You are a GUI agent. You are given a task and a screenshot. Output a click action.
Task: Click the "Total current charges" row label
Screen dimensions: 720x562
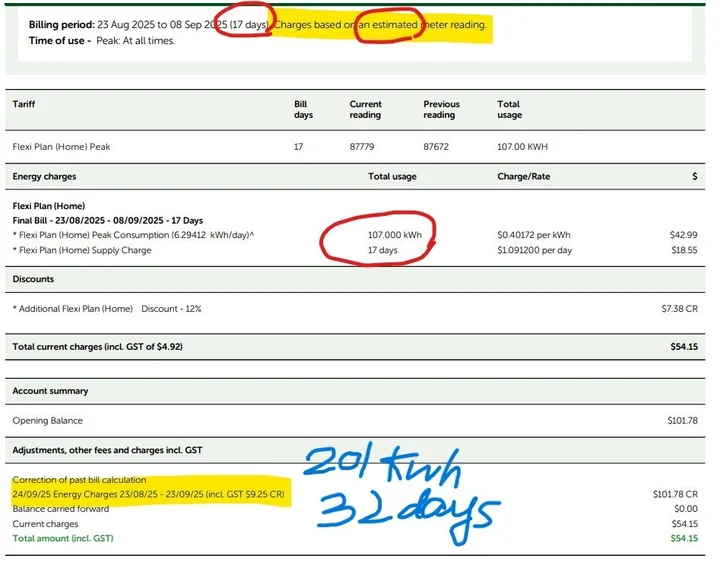click(x=97, y=347)
